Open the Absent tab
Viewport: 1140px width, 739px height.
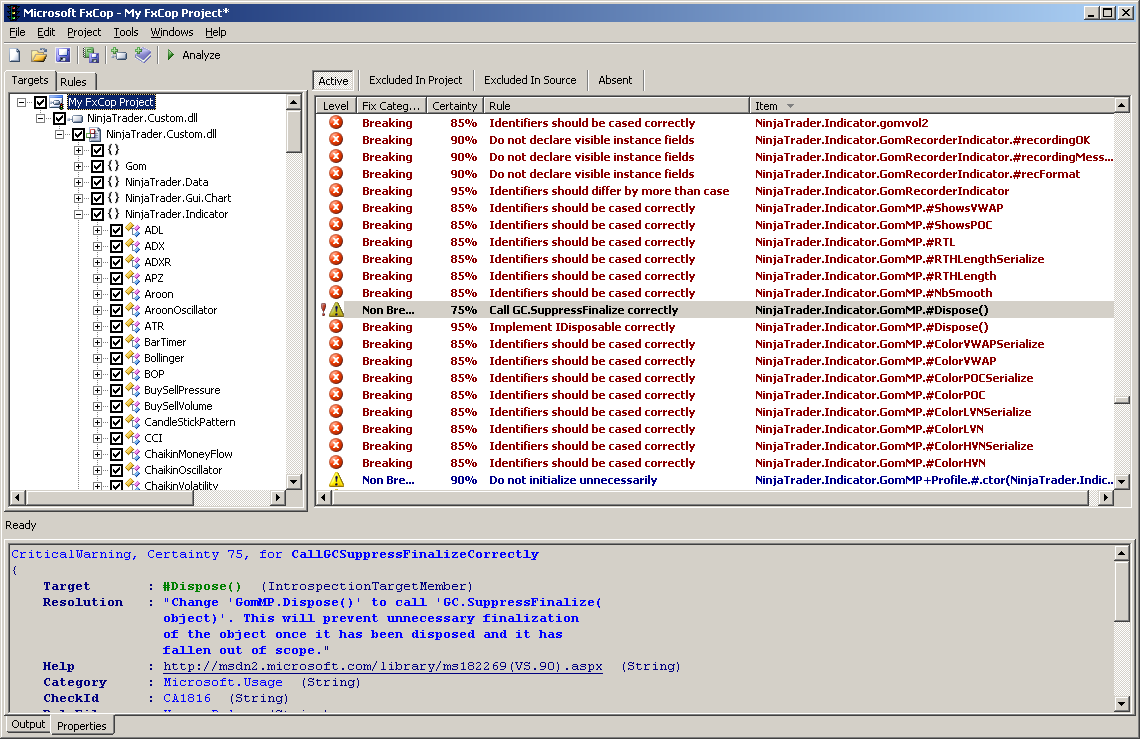coord(615,80)
